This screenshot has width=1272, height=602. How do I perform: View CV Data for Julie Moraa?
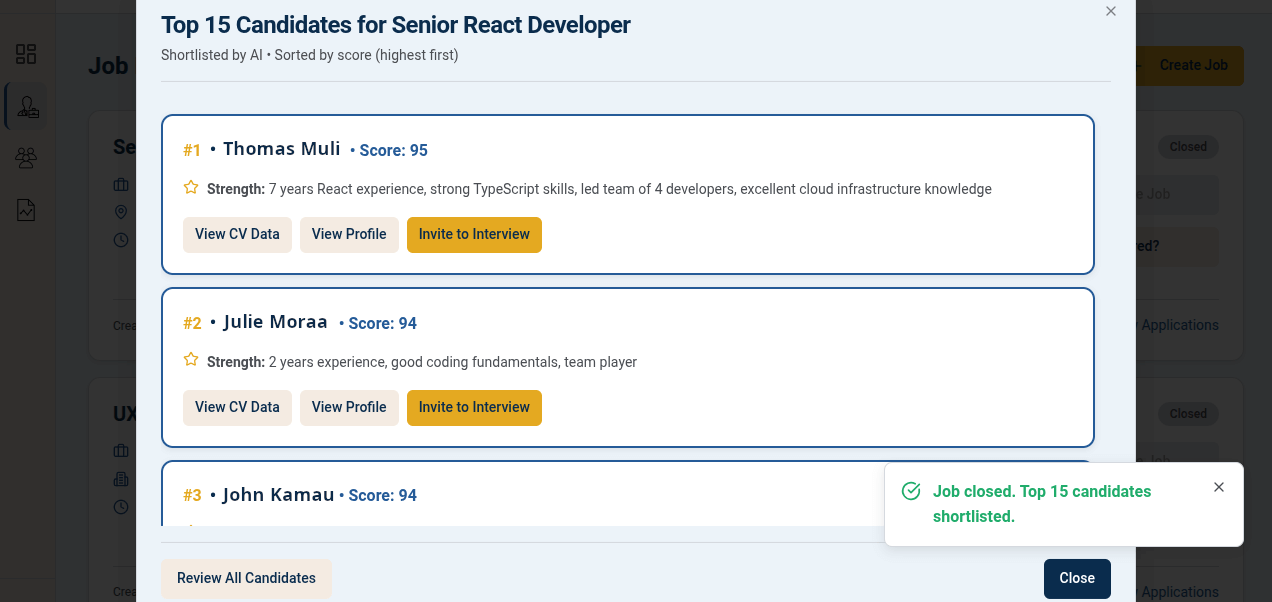[237, 408]
